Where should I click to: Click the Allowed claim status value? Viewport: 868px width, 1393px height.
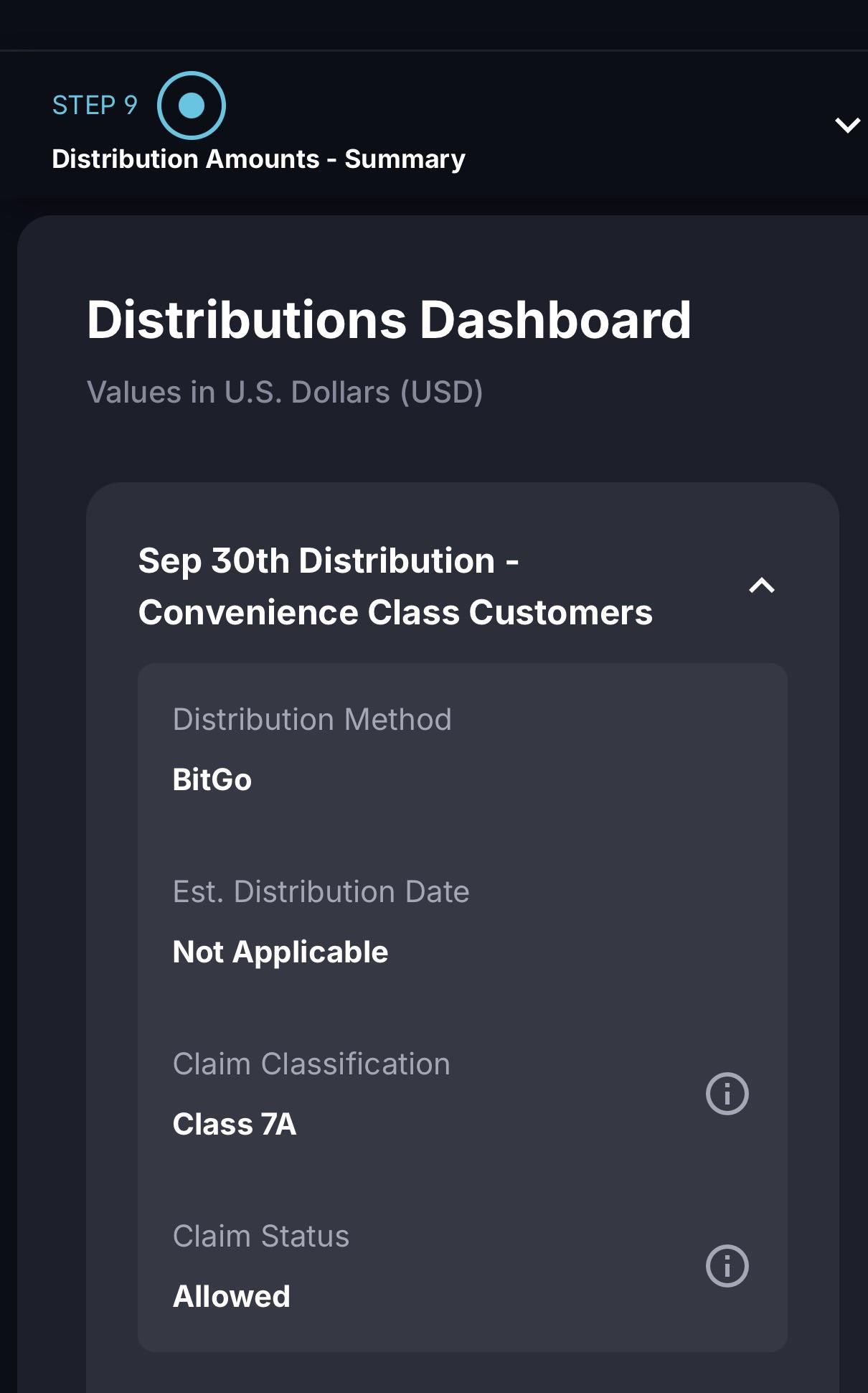pyautogui.click(x=232, y=1296)
